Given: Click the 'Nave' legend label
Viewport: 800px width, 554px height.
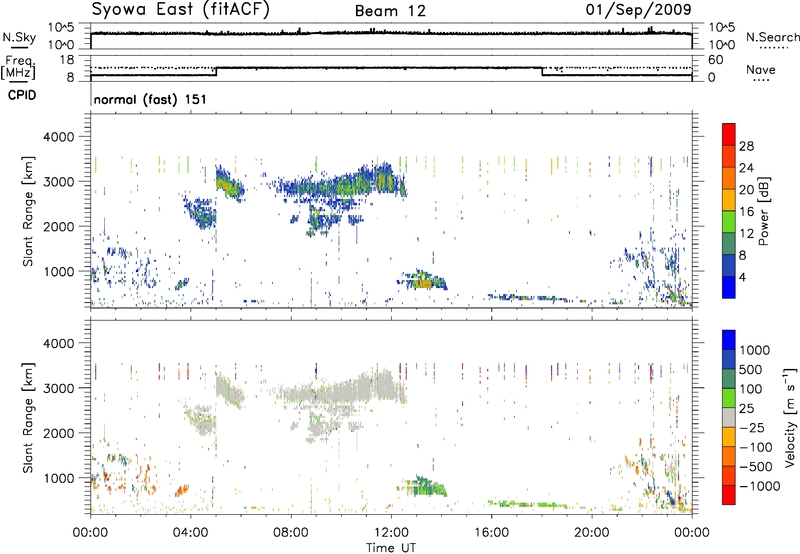Looking at the screenshot, I should point(761,69).
